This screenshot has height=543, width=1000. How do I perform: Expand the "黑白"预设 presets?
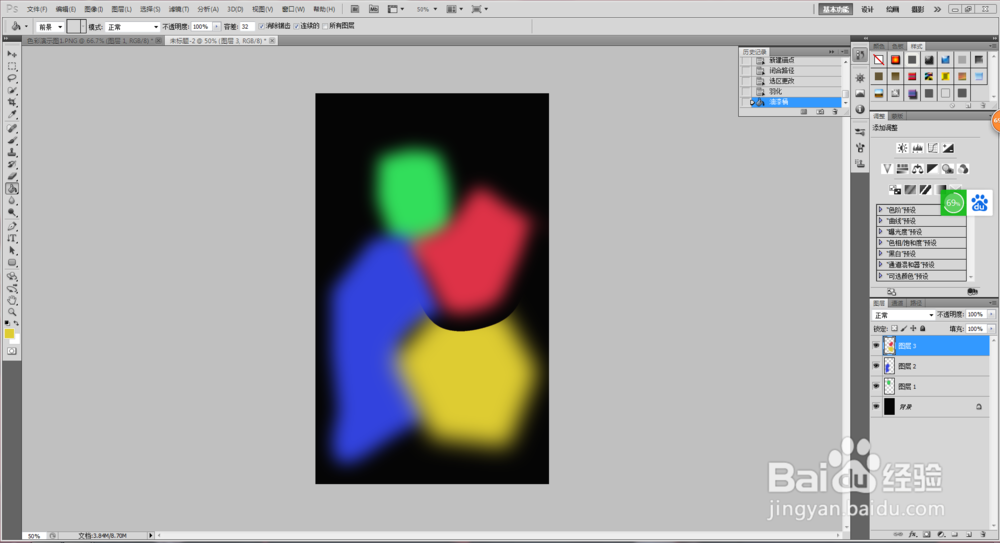pyautogui.click(x=881, y=254)
